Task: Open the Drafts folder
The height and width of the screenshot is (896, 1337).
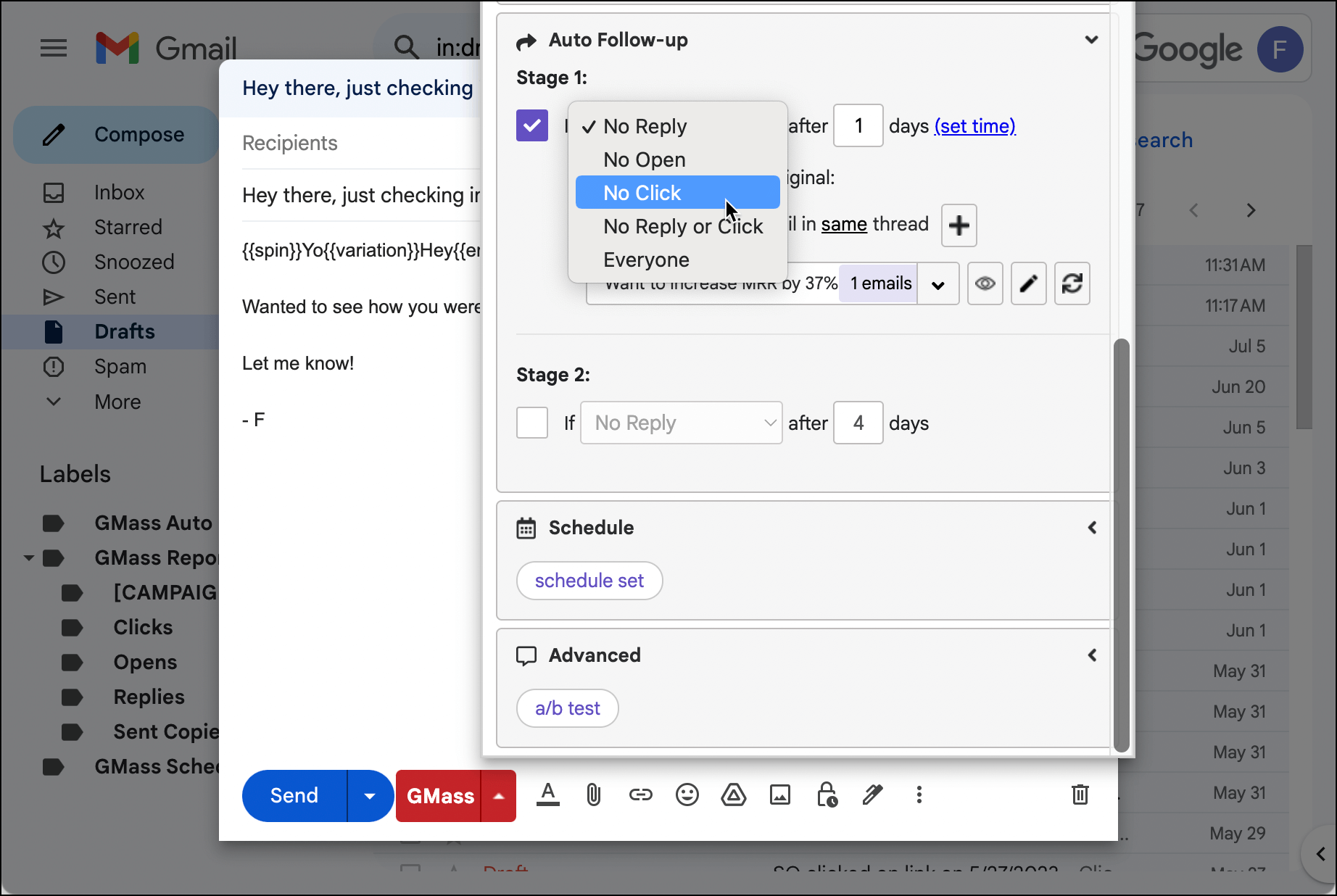Action: [x=124, y=332]
